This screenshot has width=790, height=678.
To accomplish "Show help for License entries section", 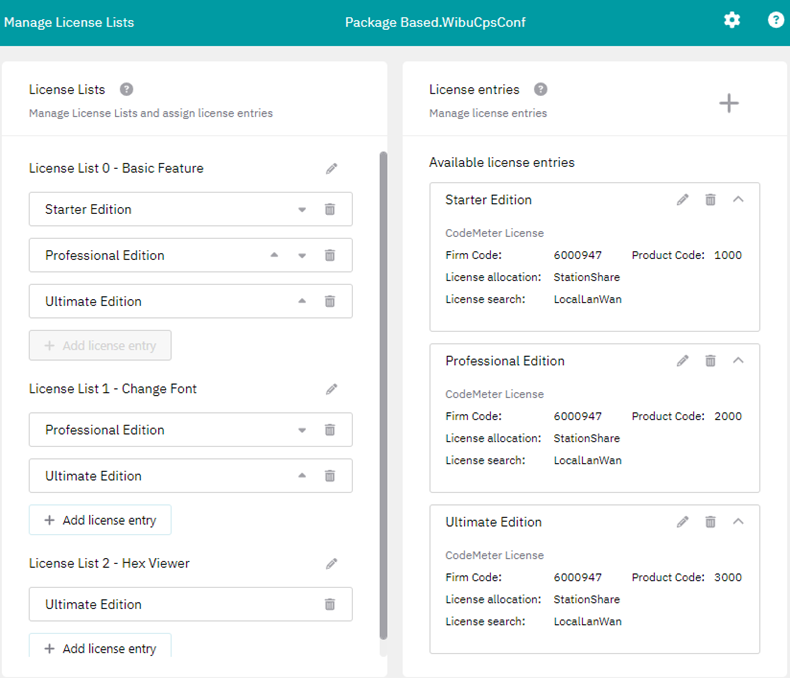I will pos(541,89).
